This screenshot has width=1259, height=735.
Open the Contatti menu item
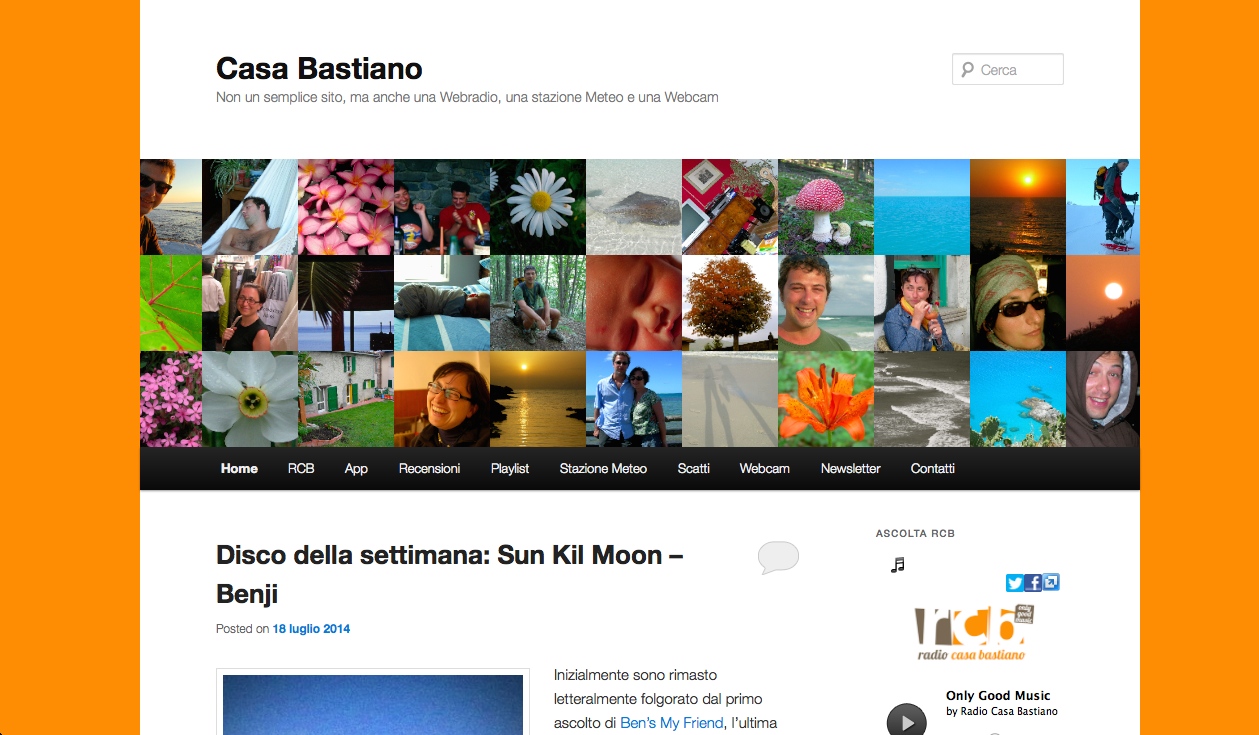click(x=933, y=468)
